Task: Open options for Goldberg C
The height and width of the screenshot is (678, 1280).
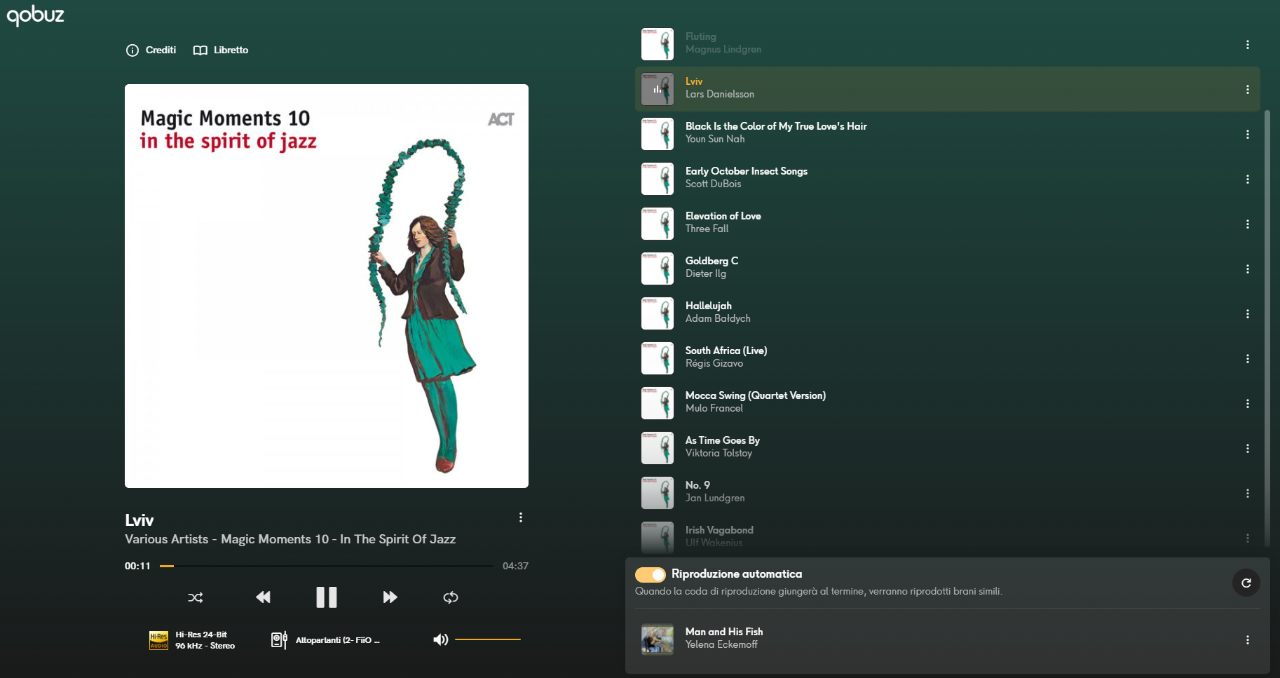Action: point(1247,269)
